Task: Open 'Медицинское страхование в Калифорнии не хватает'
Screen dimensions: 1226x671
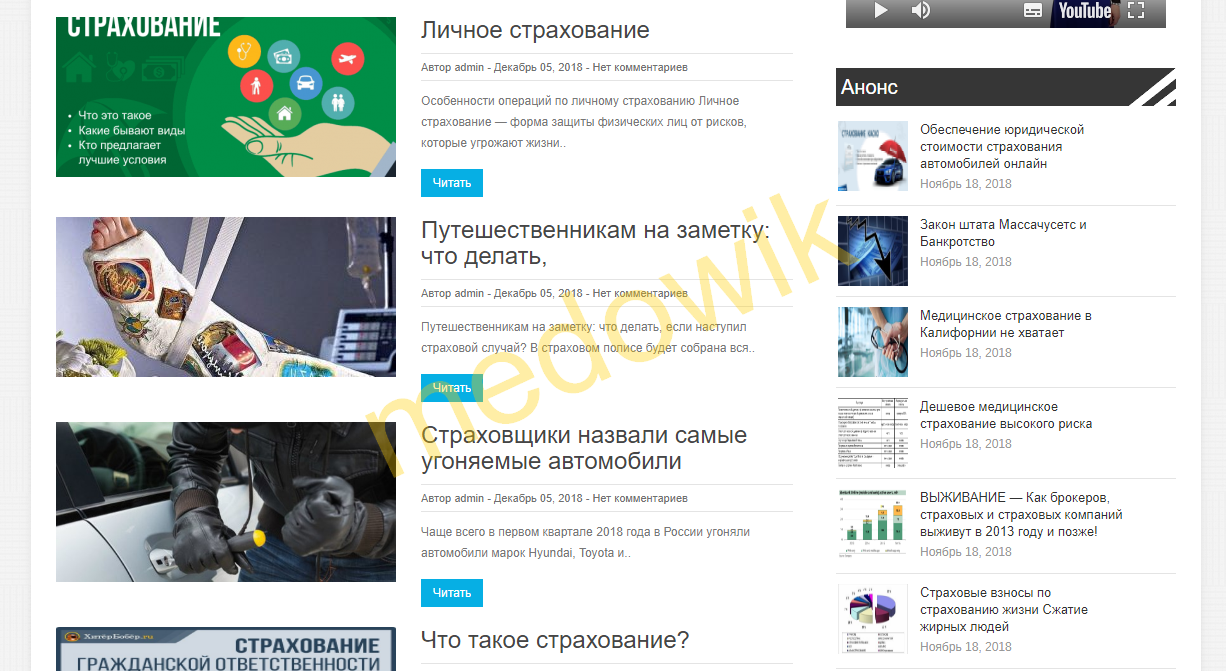Action: click(x=1006, y=324)
